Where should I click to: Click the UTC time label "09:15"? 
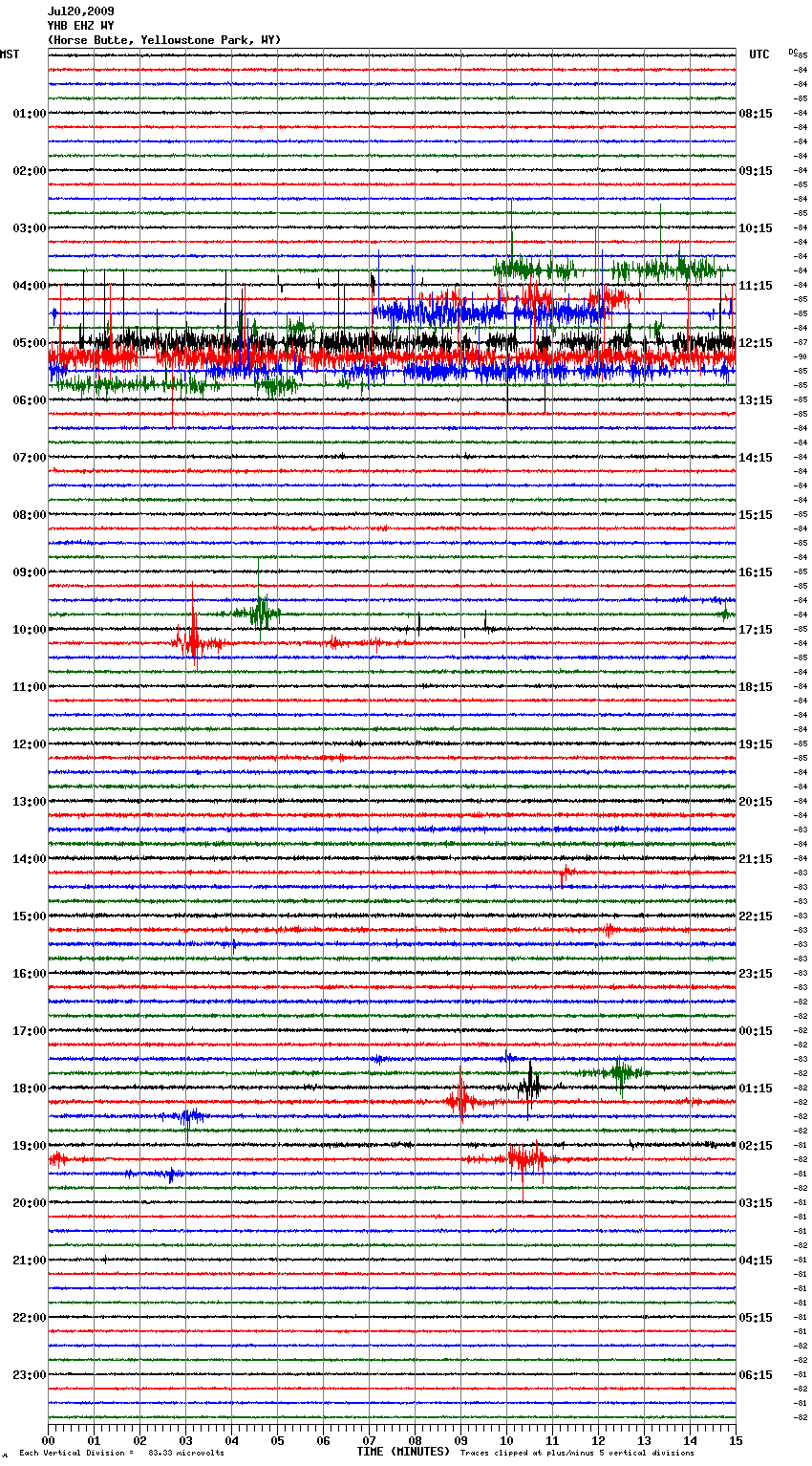pos(756,171)
